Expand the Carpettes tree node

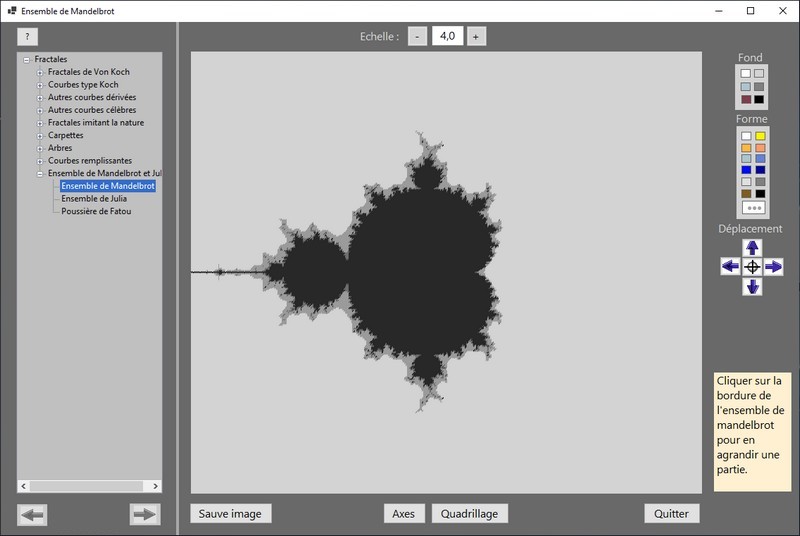tap(40, 135)
